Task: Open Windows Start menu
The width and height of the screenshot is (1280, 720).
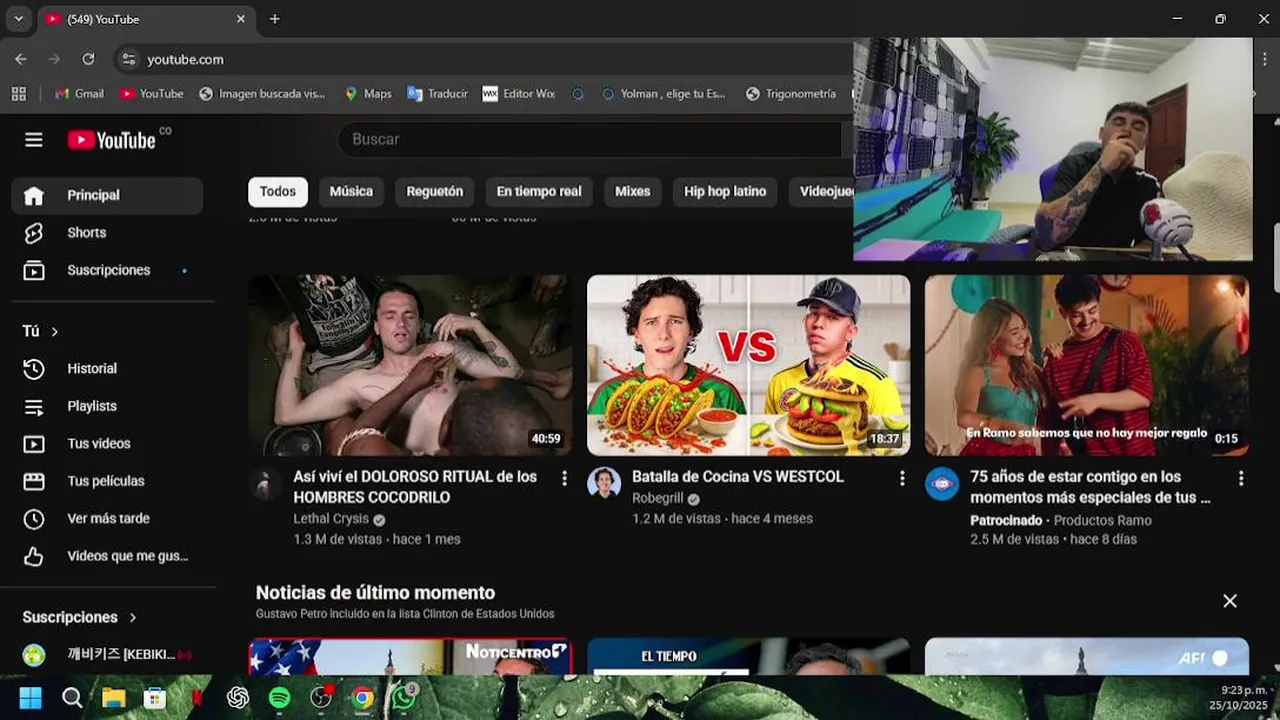Action: (31, 698)
